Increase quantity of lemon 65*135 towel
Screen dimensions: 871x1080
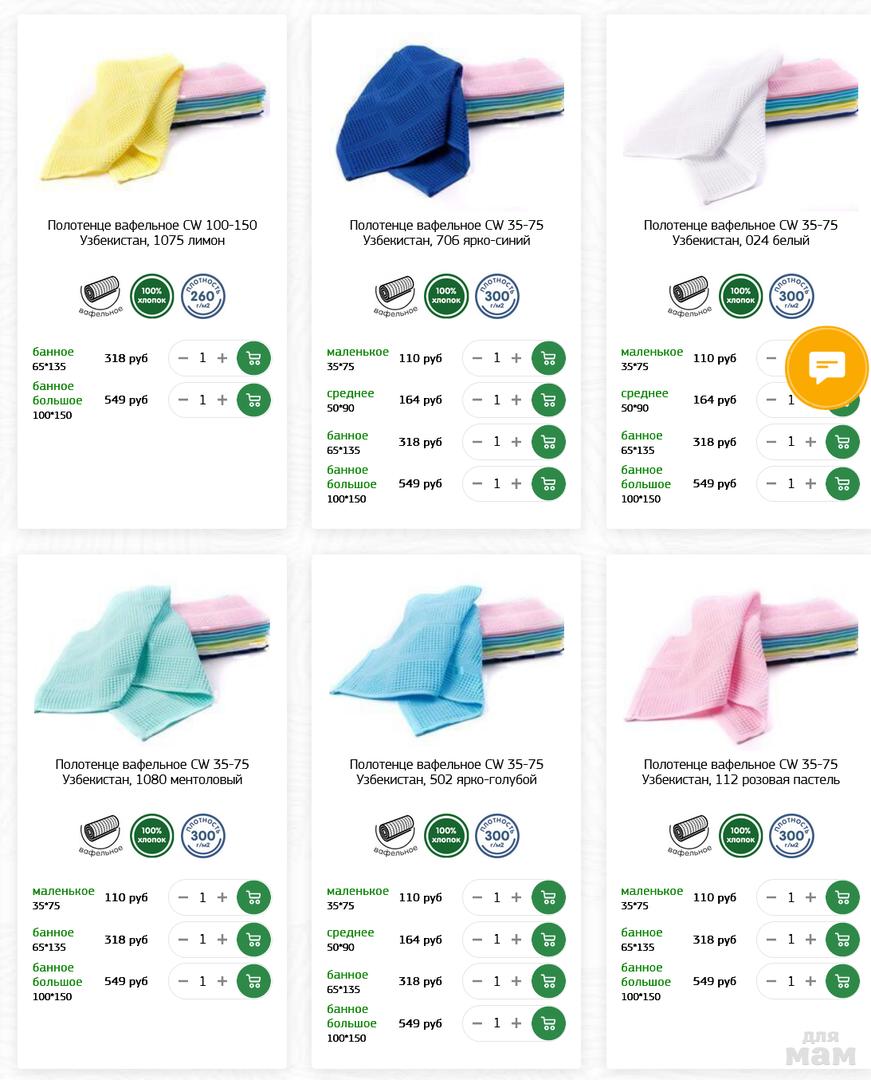[x=222, y=358]
